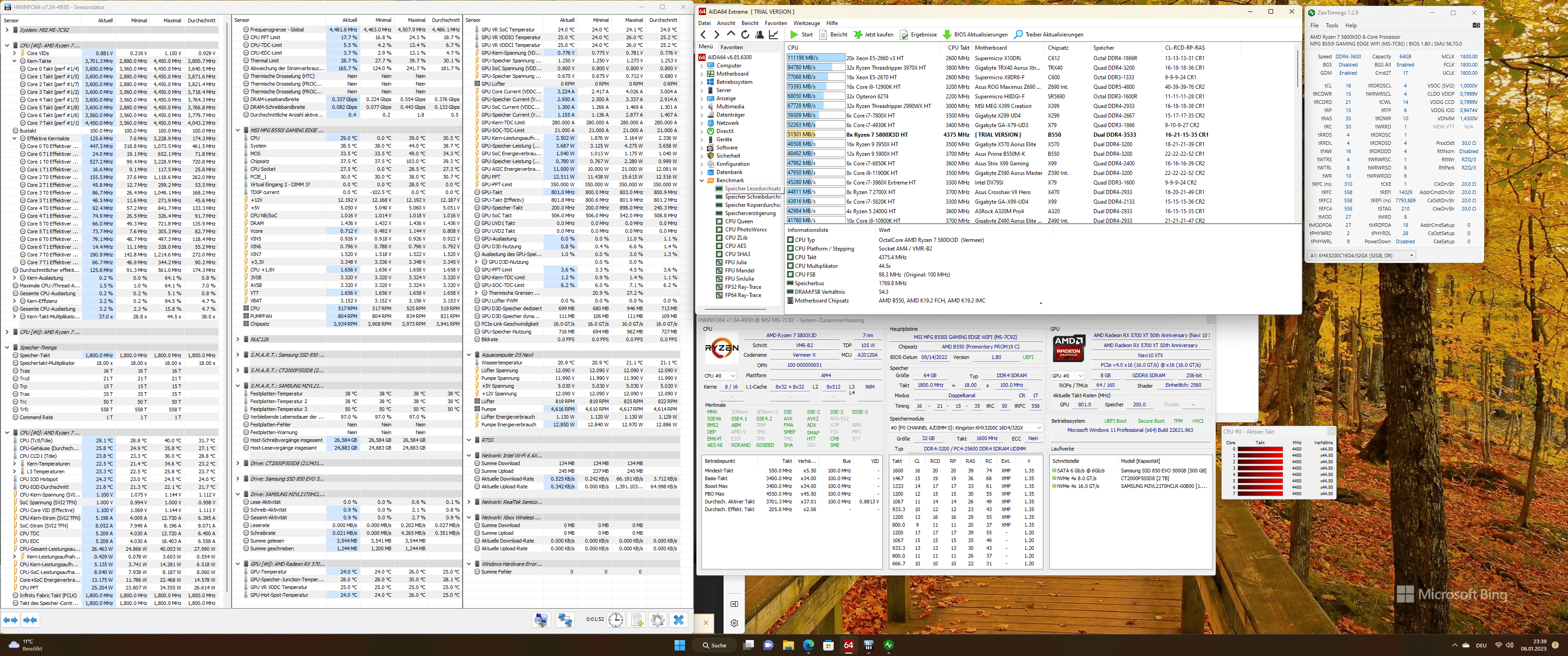Click HWiNFO expand columns arrows icon

pos(11,620)
